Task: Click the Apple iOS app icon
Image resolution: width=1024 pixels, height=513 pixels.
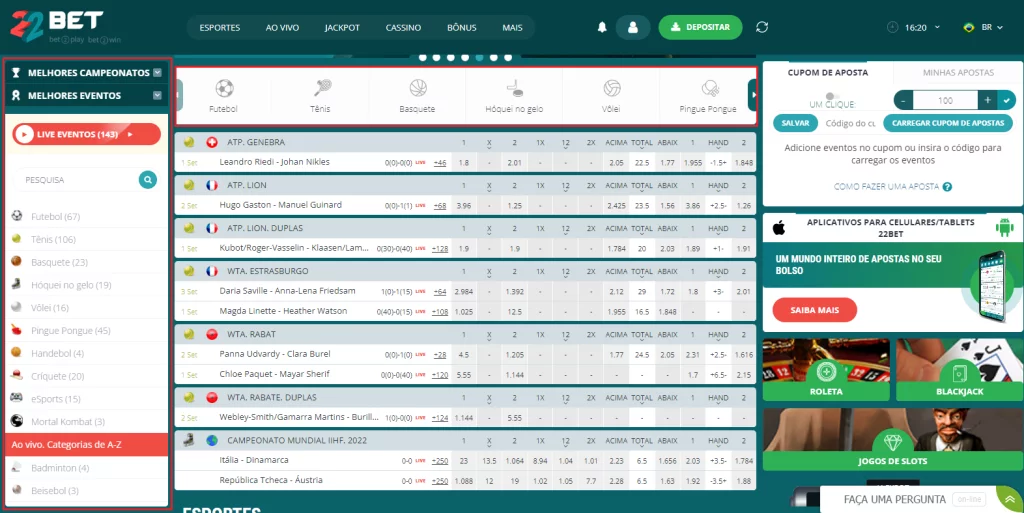Action: [x=778, y=228]
